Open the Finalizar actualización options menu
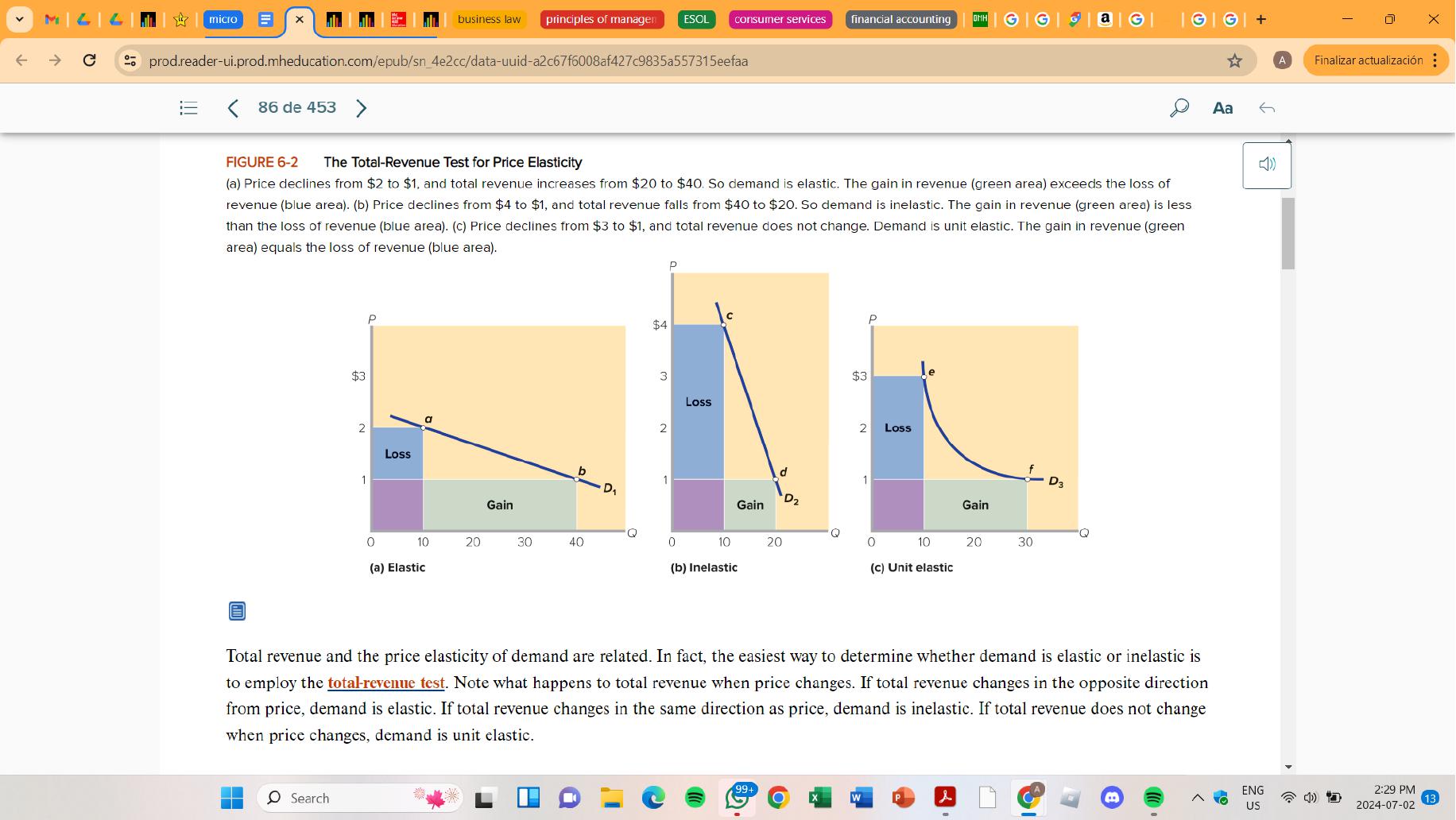 coord(1435,60)
